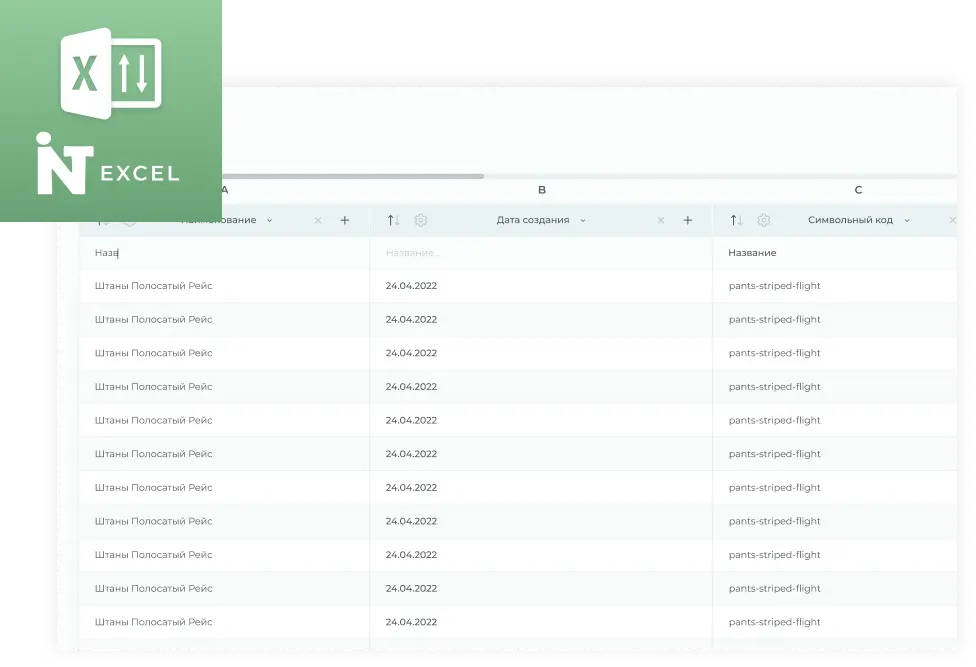976x667 pixels.
Task: Remove the Дата создания column with X
Action: pyautogui.click(x=660, y=220)
